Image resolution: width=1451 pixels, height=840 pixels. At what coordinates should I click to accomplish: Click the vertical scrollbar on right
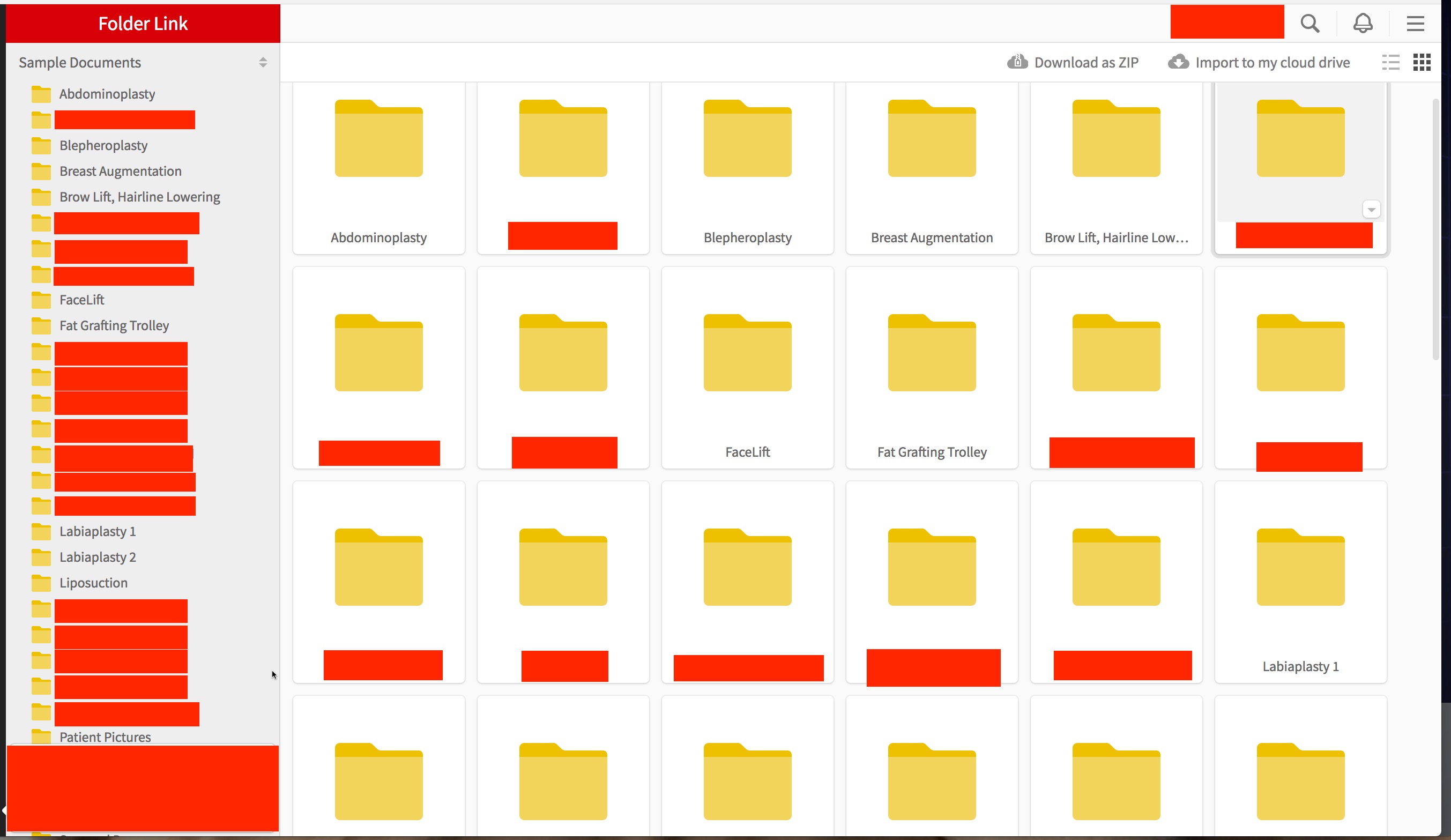click(x=1435, y=231)
